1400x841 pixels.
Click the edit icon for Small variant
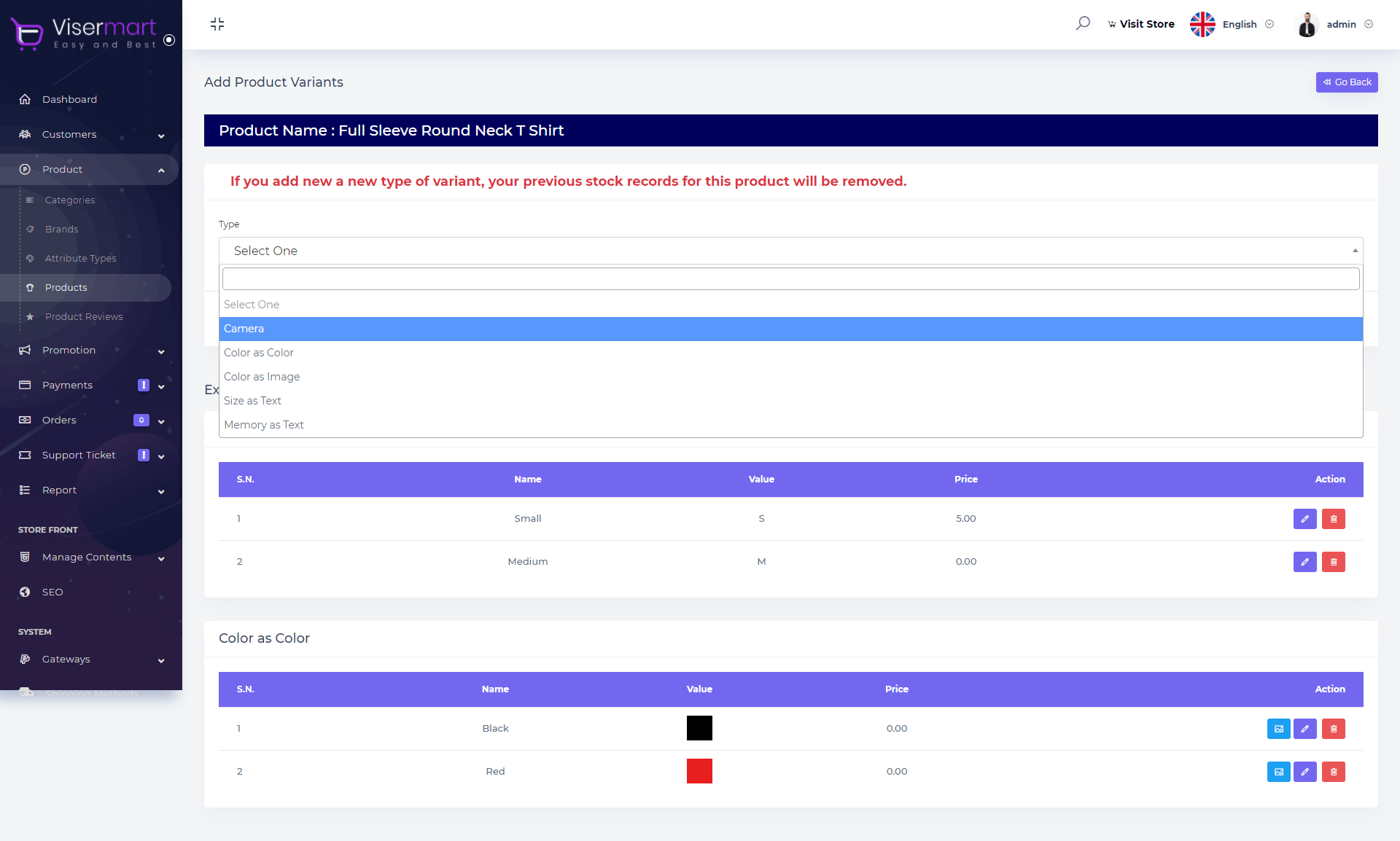(1305, 518)
